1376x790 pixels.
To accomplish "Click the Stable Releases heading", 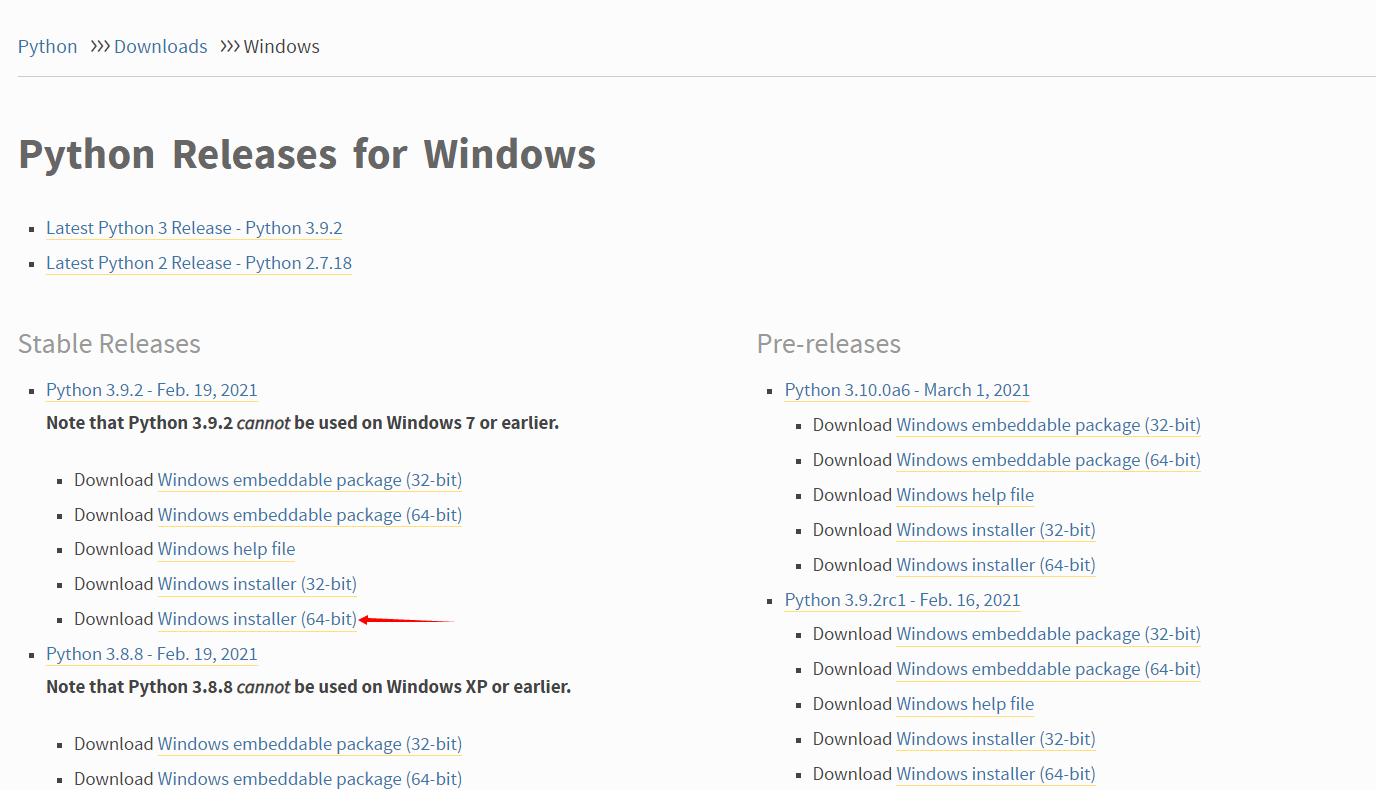I will point(109,344).
